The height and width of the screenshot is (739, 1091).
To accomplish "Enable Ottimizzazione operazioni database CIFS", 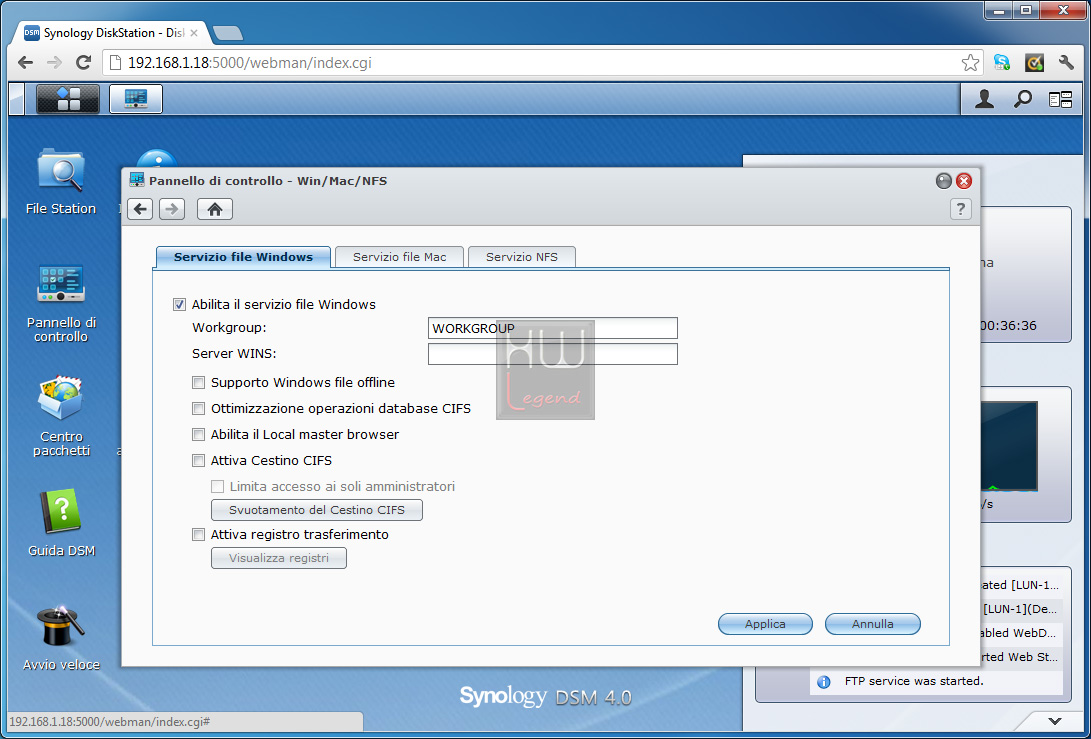I will [199, 408].
